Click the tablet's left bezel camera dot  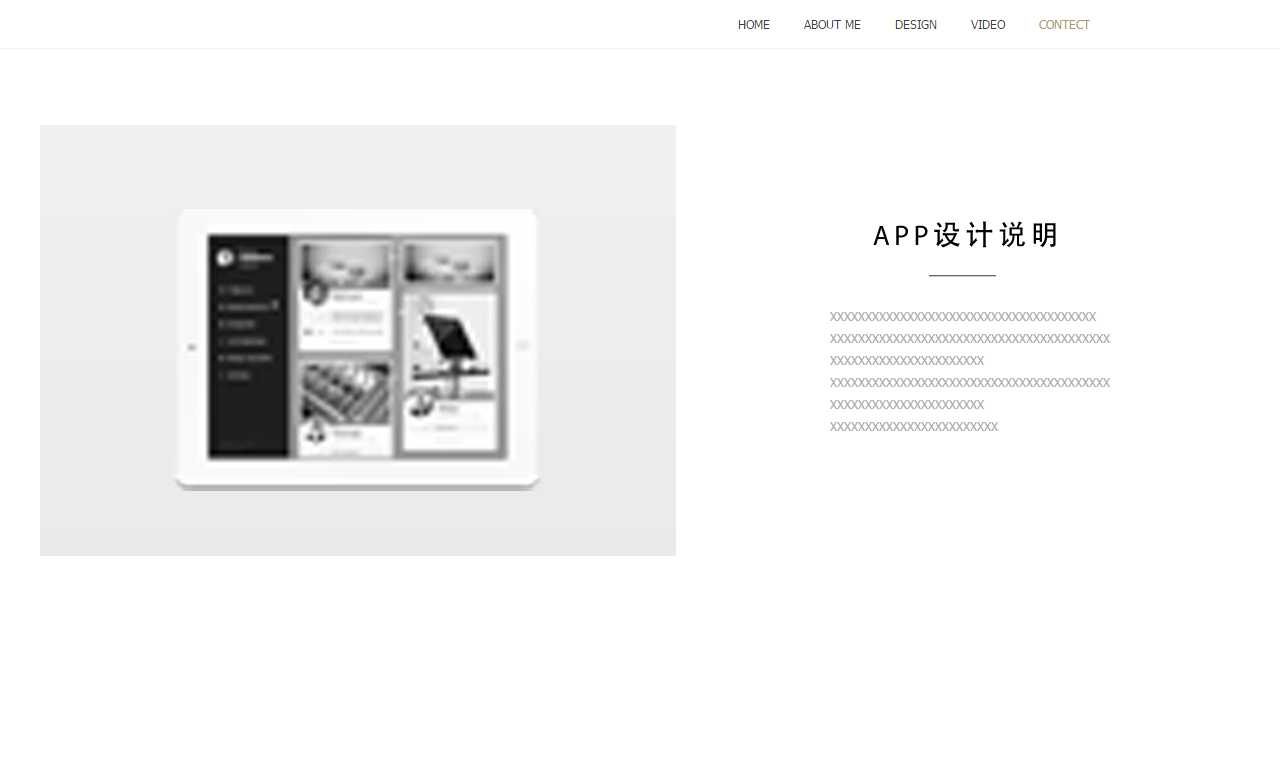tap(192, 347)
